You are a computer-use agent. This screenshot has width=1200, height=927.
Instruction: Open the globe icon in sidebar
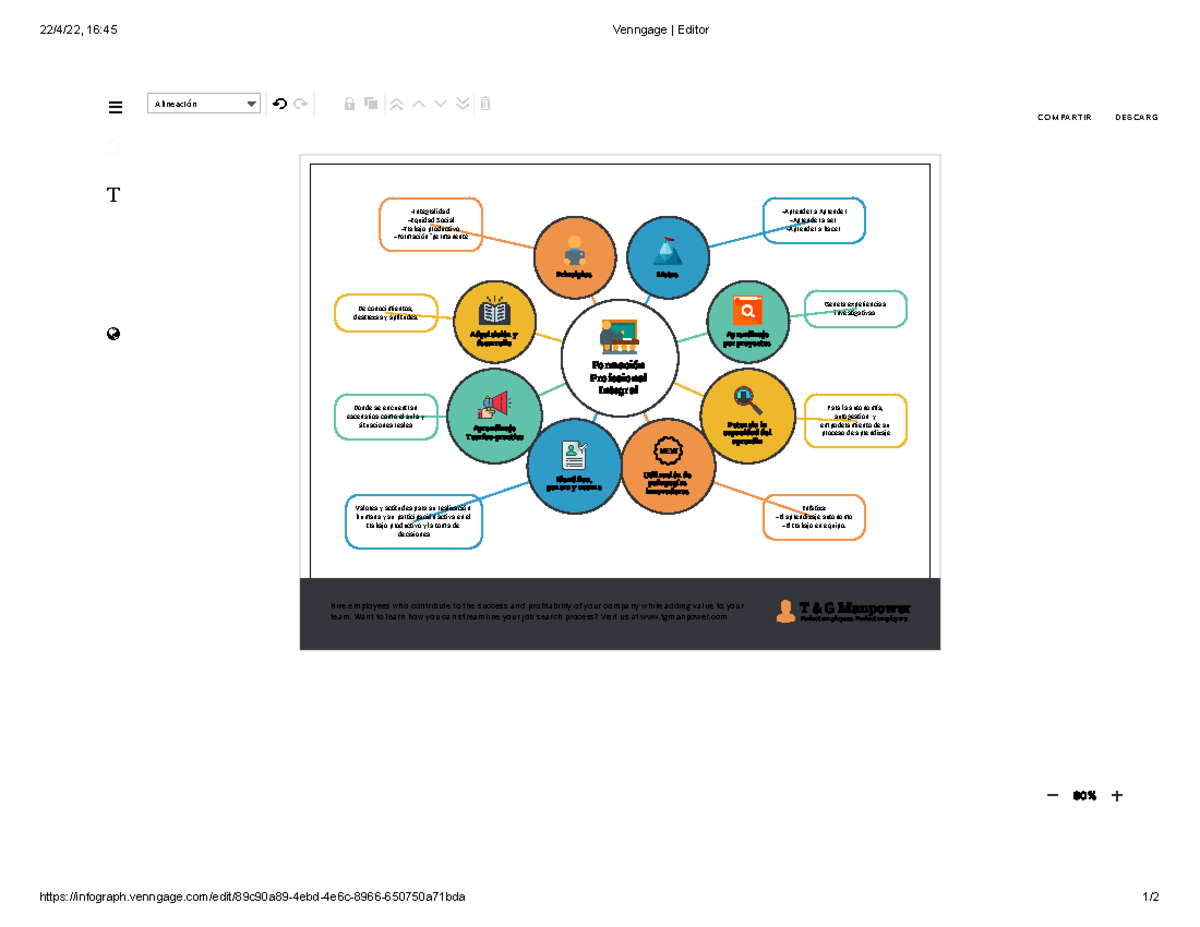(x=113, y=334)
